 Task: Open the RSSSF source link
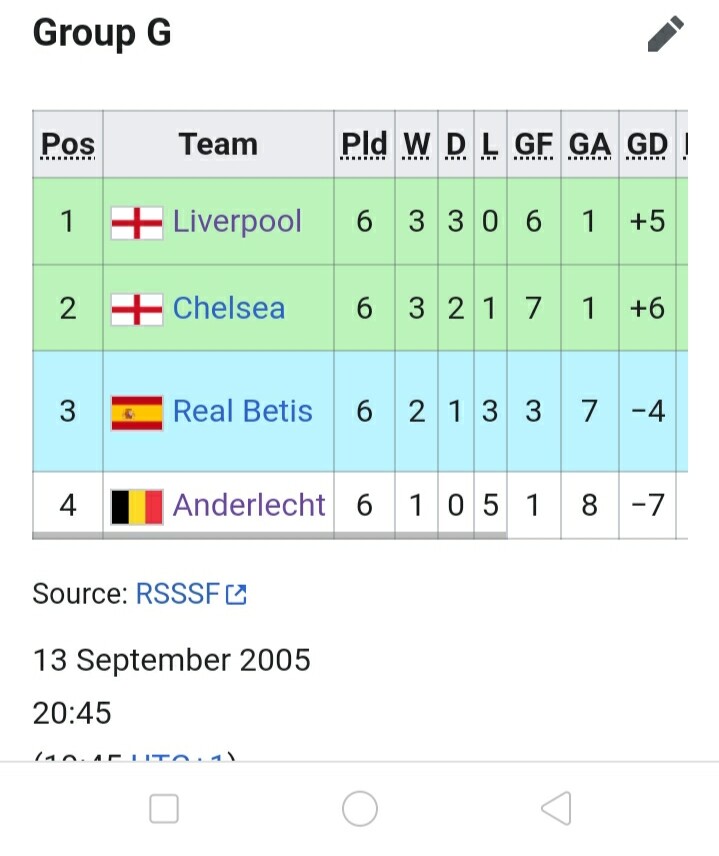[177, 594]
